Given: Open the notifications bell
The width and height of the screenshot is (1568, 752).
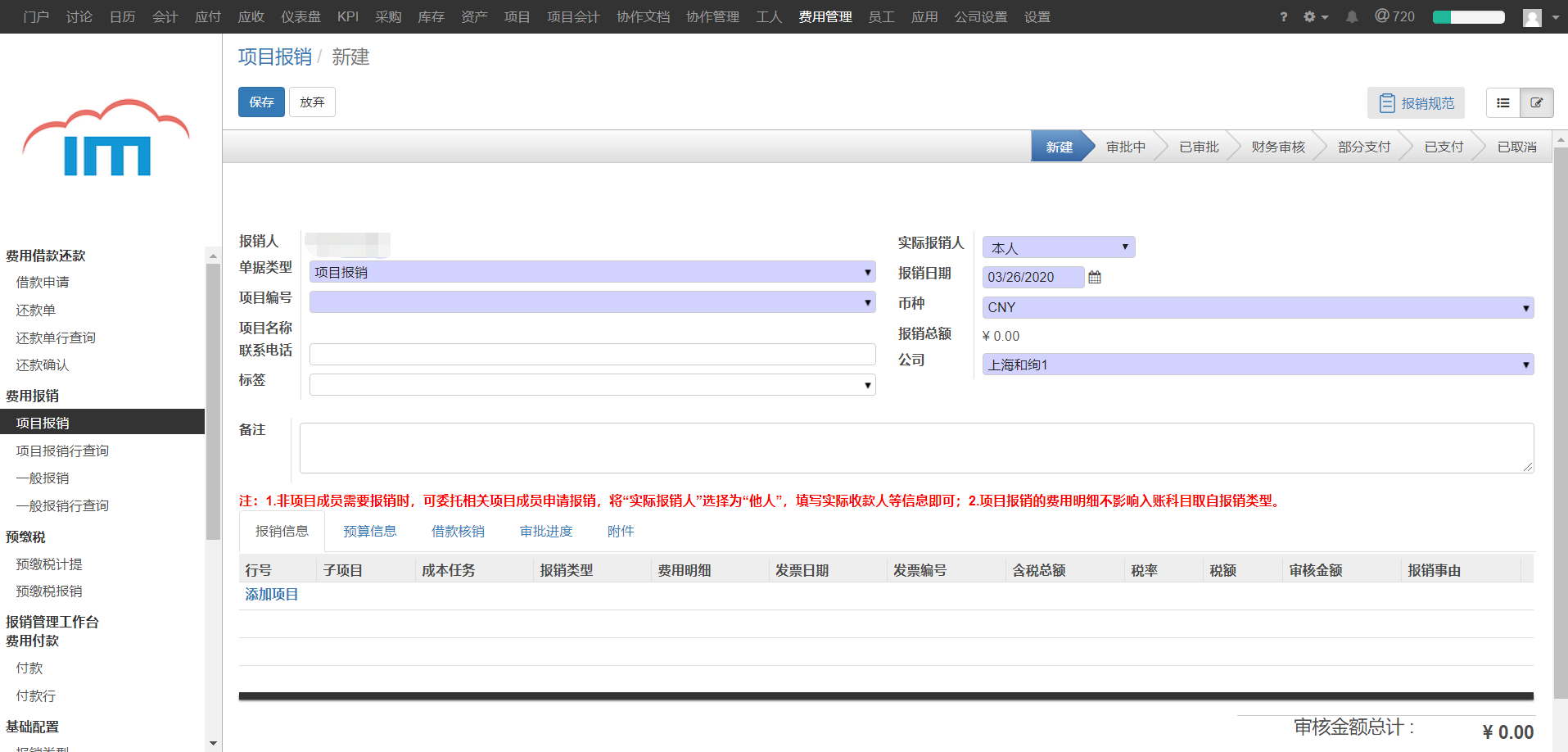Looking at the screenshot, I should [1352, 17].
